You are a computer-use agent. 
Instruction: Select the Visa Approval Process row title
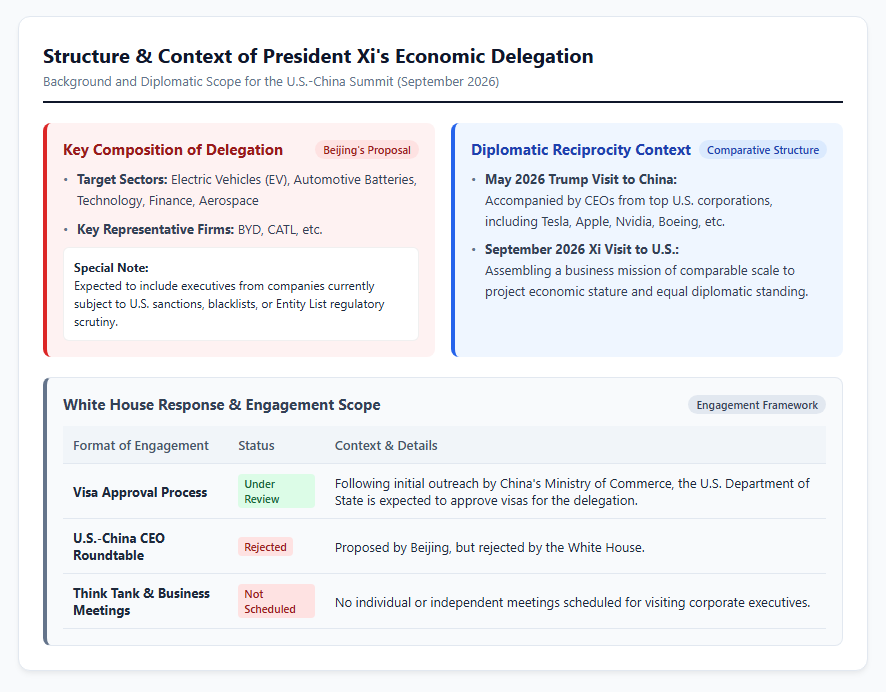tap(140, 492)
